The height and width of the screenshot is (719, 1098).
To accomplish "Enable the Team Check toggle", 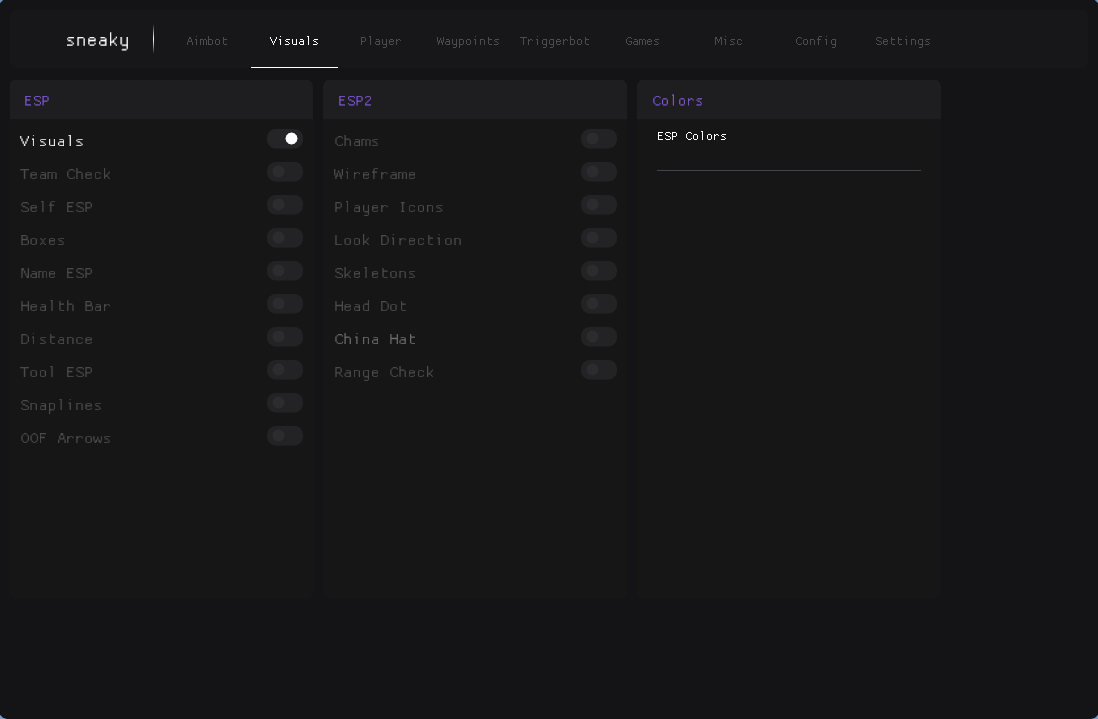I will (285, 172).
